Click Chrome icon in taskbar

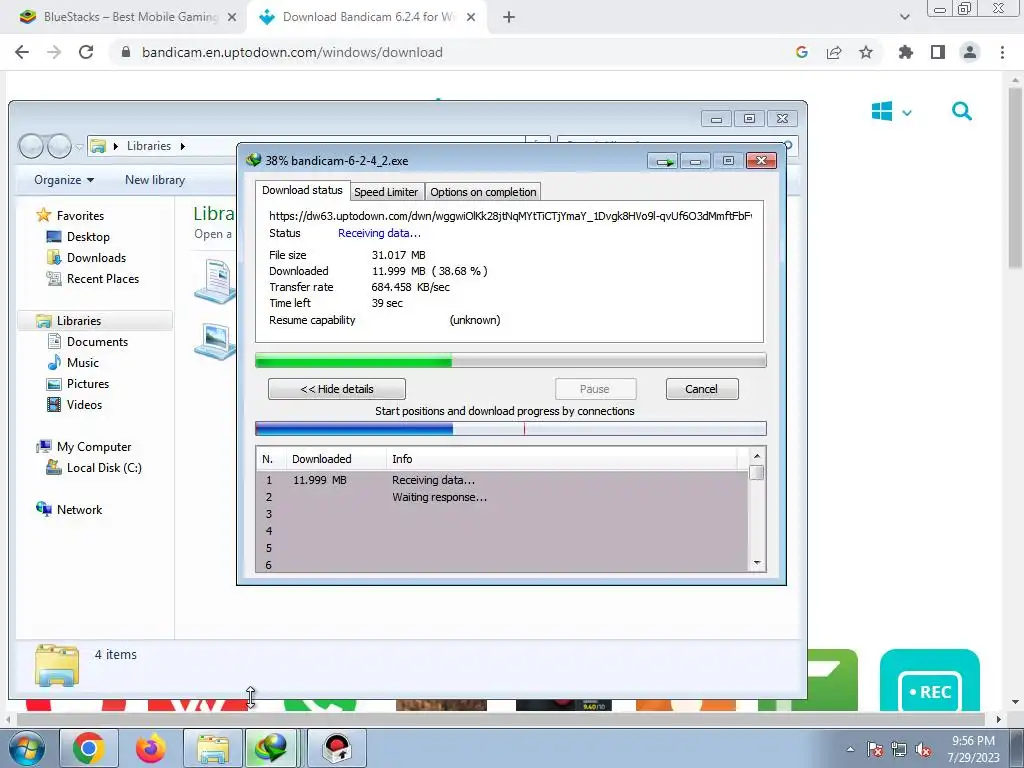click(89, 748)
